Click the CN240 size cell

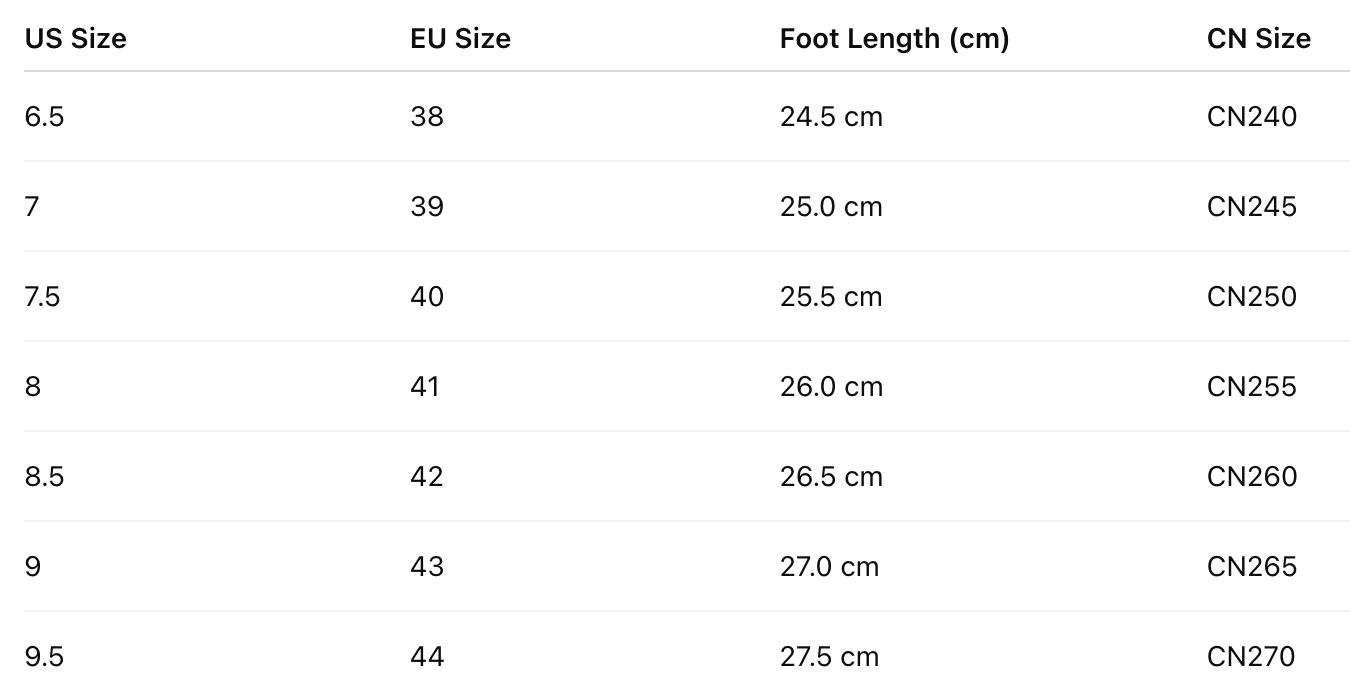pyautogui.click(x=1251, y=117)
